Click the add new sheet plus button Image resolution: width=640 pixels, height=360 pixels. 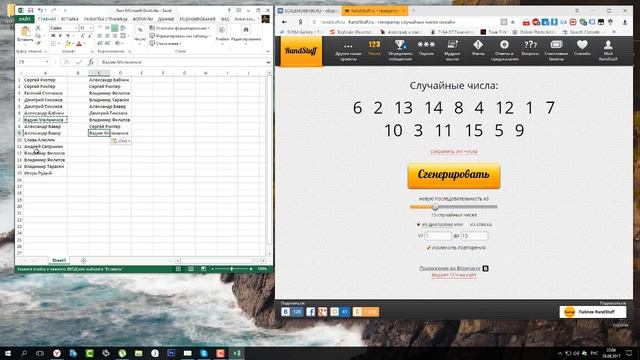(84, 260)
